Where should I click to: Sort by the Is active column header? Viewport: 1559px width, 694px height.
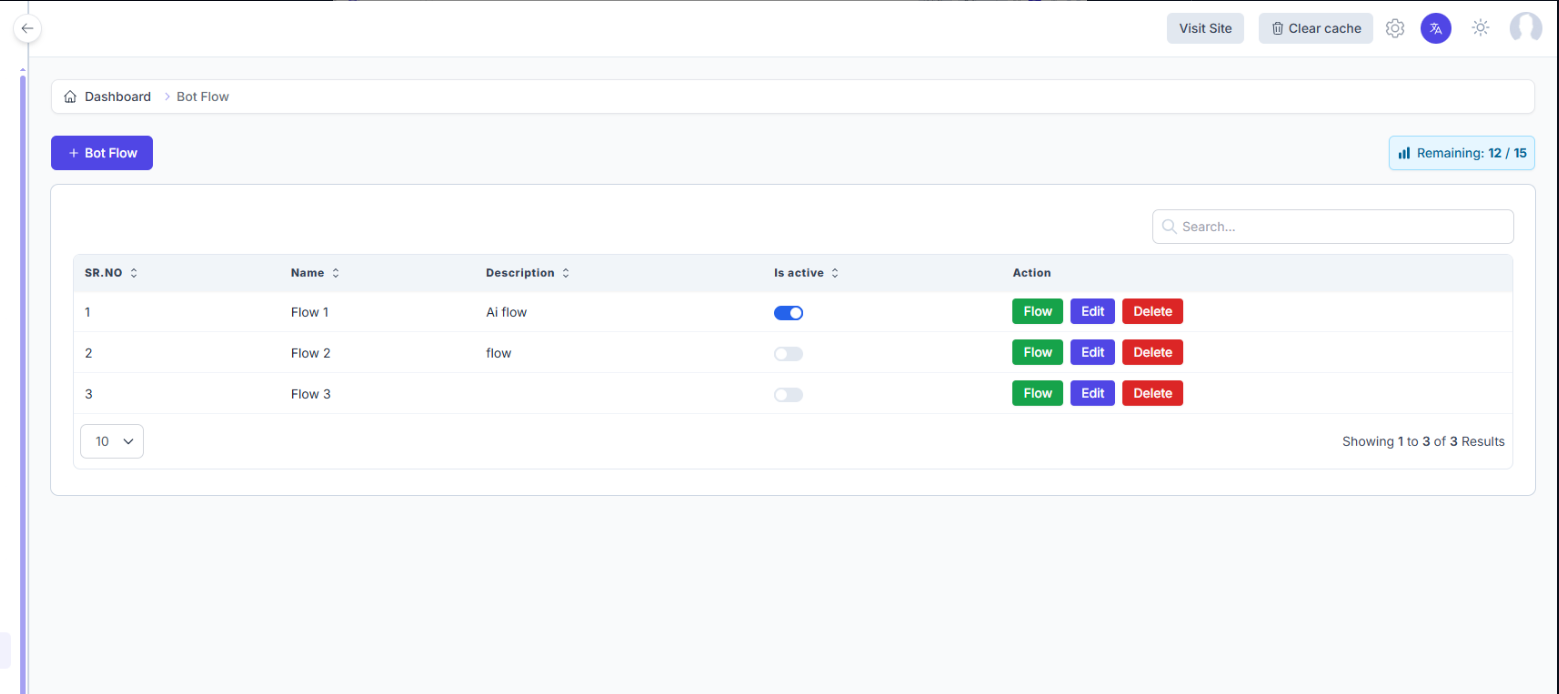tap(799, 273)
